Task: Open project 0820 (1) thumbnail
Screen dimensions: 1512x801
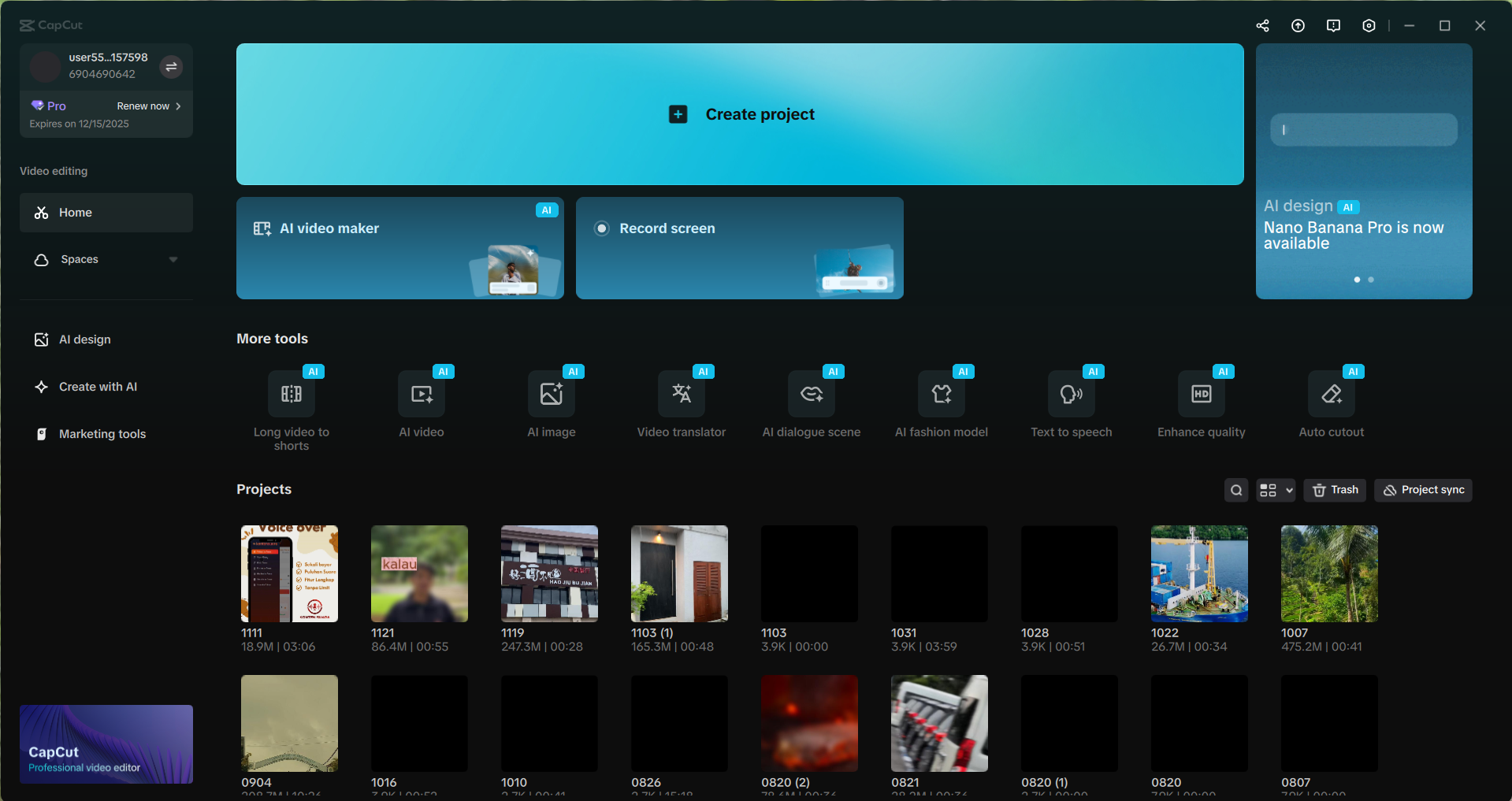Action: coord(1069,723)
